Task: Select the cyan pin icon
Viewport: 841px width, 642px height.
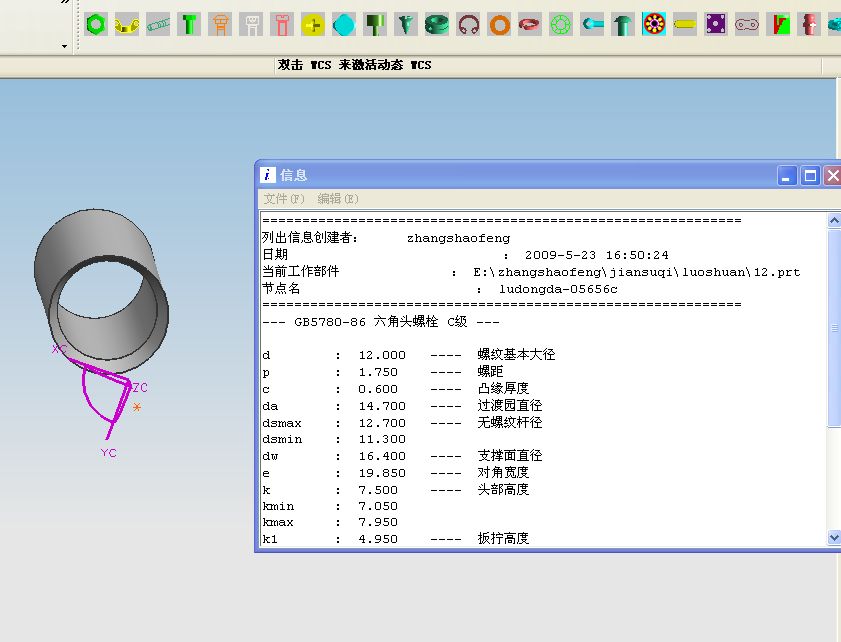Action: [592, 25]
